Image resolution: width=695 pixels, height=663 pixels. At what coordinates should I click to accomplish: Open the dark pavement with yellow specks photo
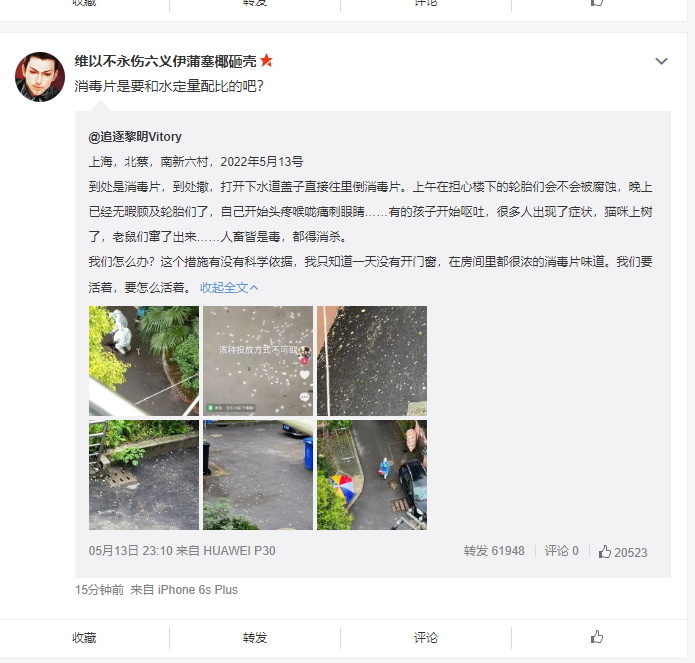(372, 361)
